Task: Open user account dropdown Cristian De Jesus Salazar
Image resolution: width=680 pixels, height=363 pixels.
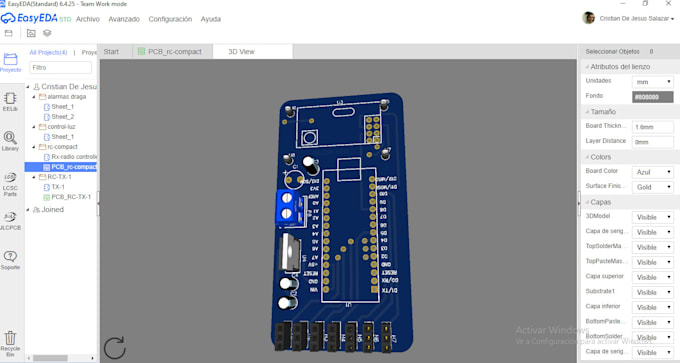Action: tap(637, 19)
